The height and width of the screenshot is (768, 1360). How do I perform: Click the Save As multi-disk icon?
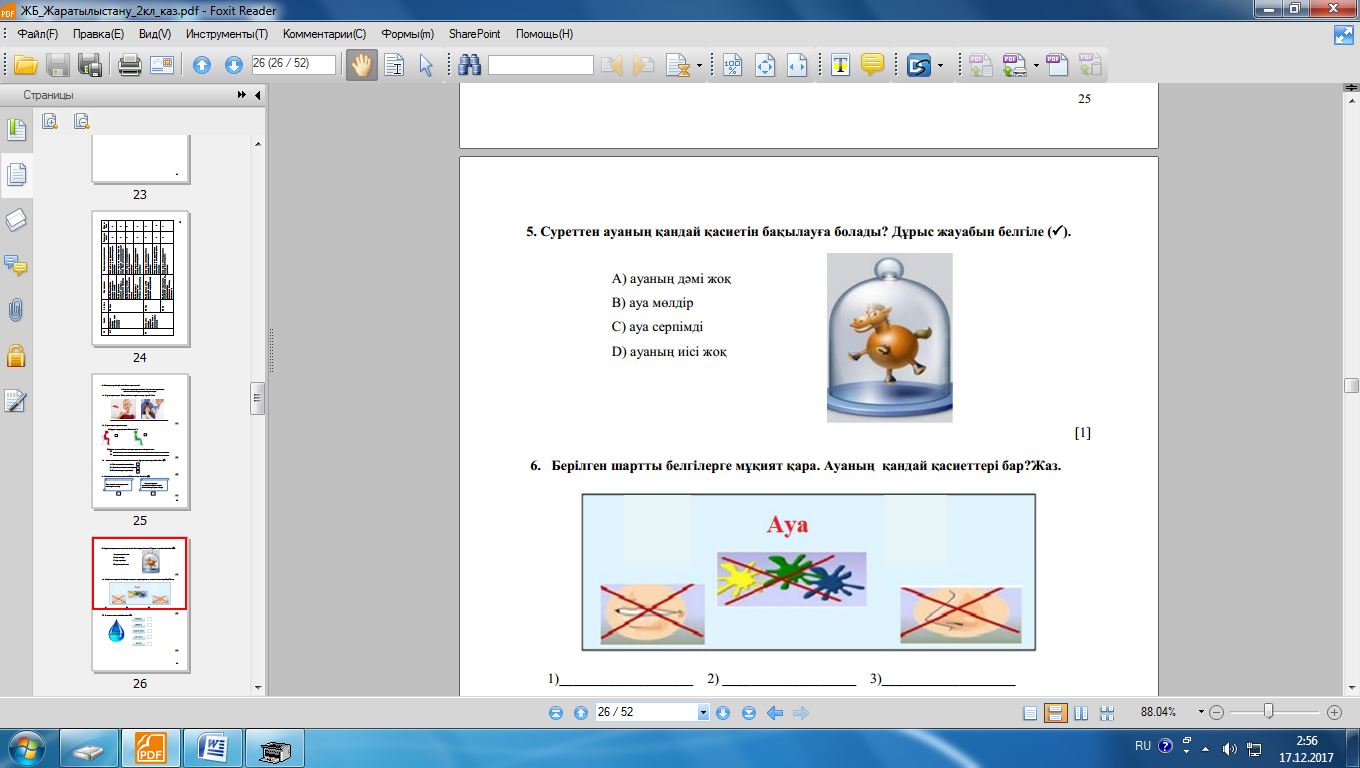90,66
